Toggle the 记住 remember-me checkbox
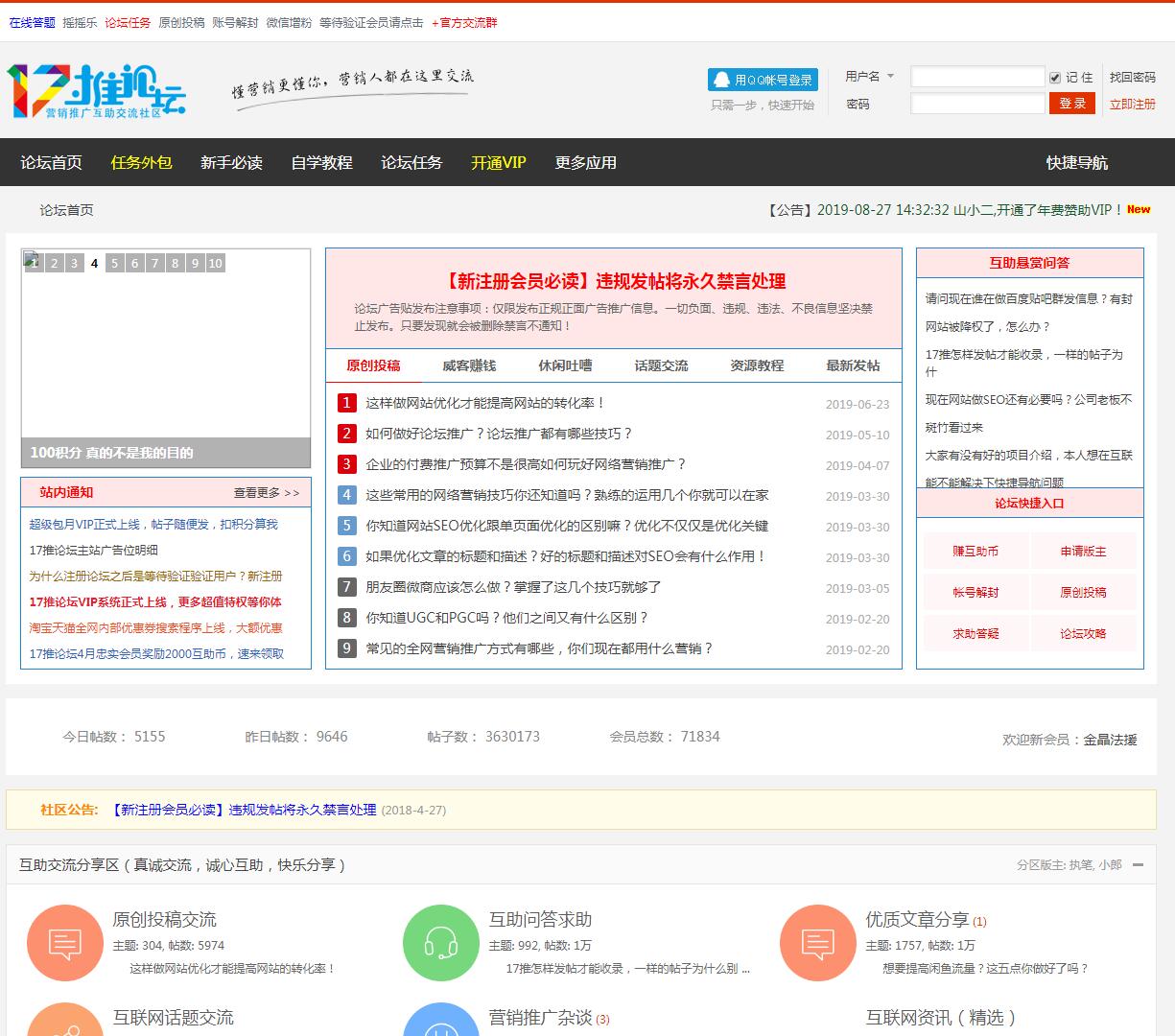The height and width of the screenshot is (1036, 1175). pyautogui.click(x=1055, y=78)
